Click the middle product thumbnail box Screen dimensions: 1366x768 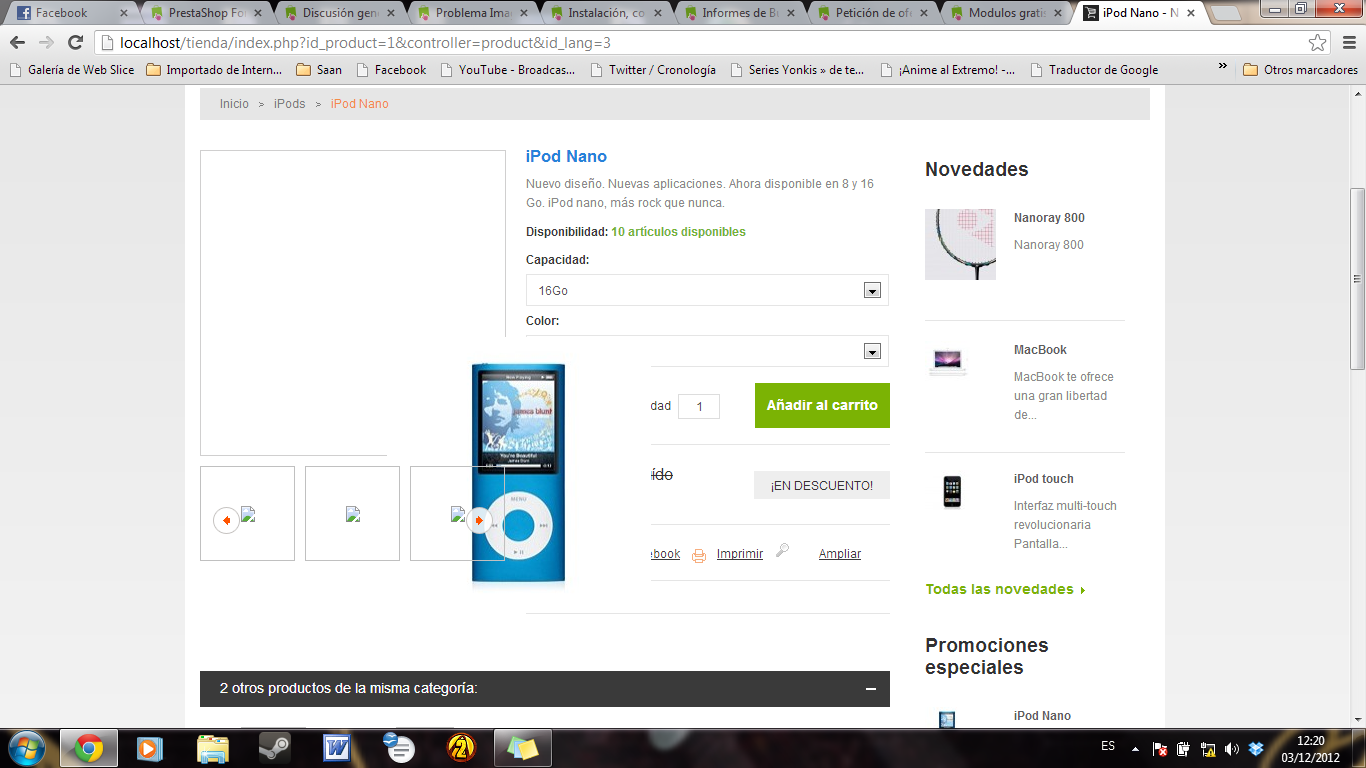tap(352, 513)
